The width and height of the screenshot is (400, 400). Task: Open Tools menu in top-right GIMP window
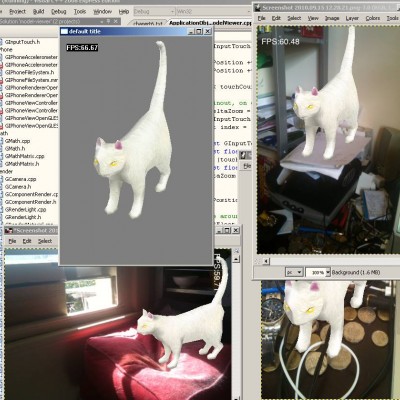tap(393, 18)
